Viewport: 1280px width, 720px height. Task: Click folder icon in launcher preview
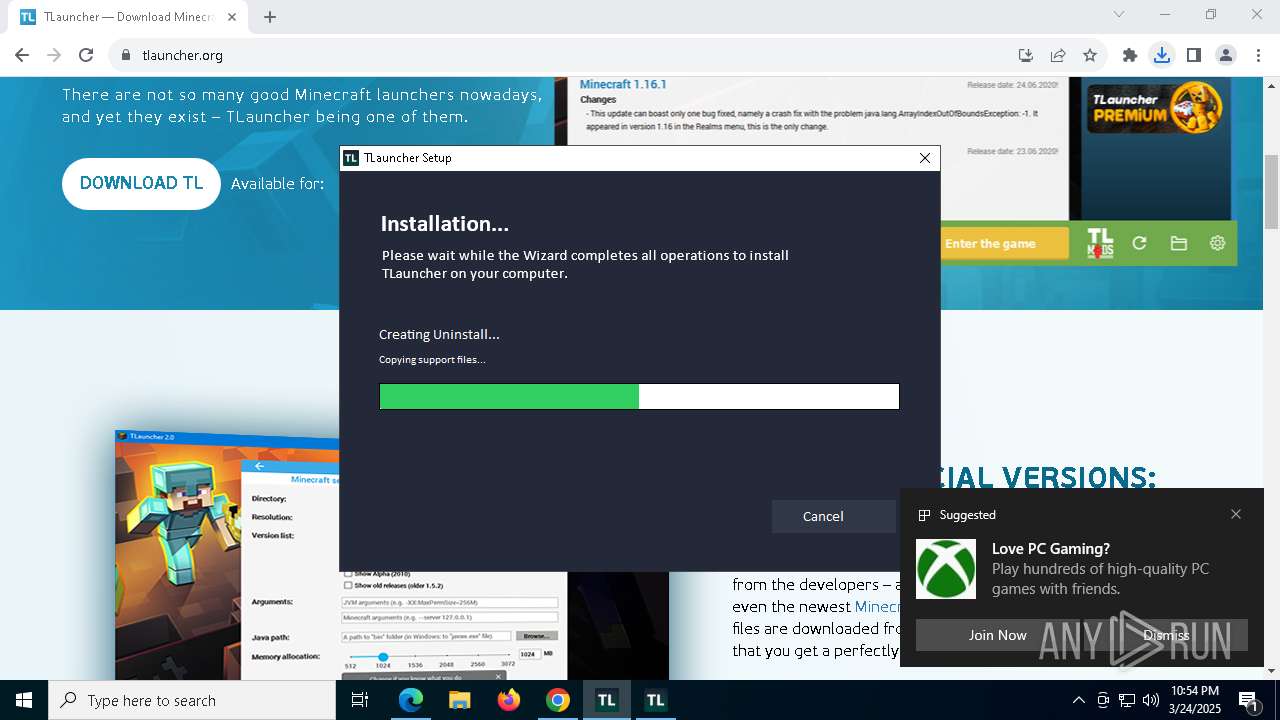coord(1179,243)
